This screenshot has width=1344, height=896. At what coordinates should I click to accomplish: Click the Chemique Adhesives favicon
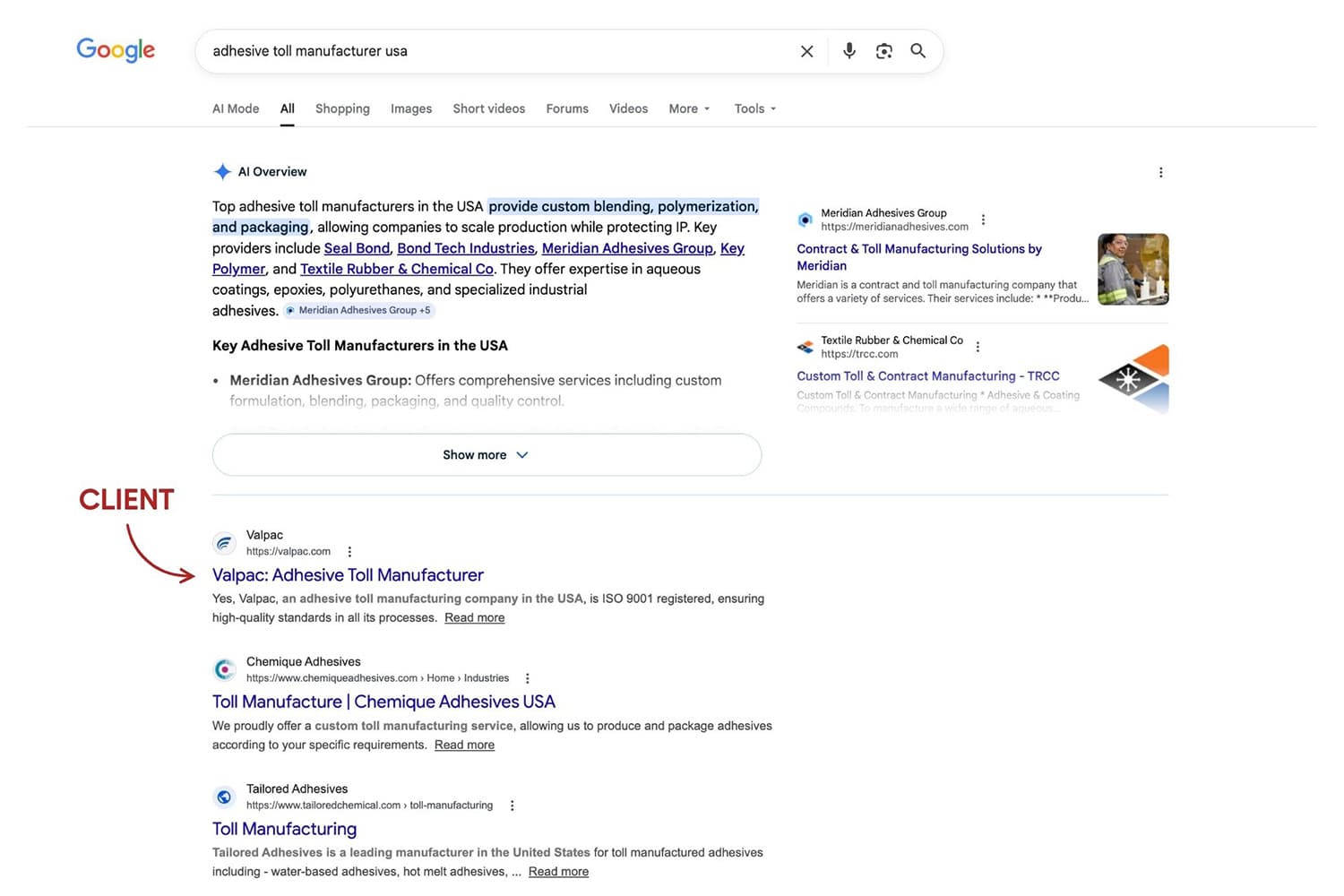225,669
